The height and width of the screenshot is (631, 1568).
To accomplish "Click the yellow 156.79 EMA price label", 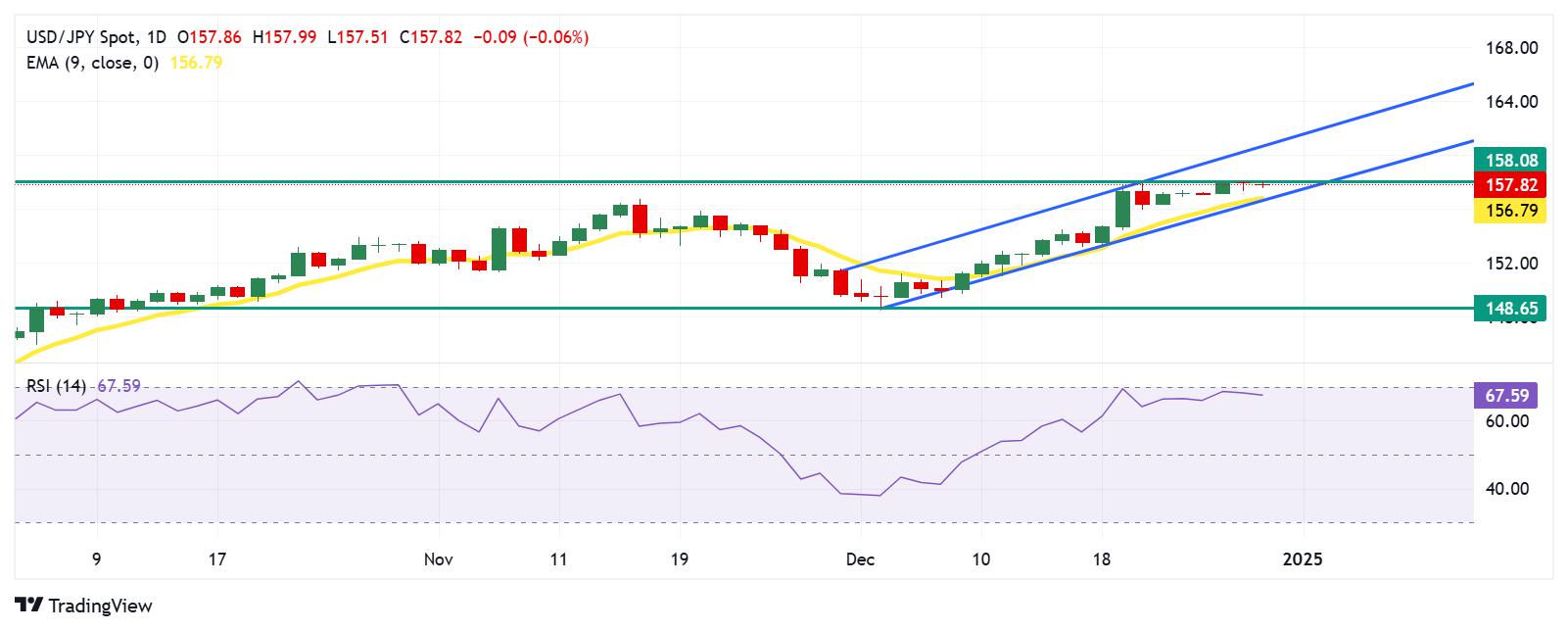I will (x=1512, y=211).
